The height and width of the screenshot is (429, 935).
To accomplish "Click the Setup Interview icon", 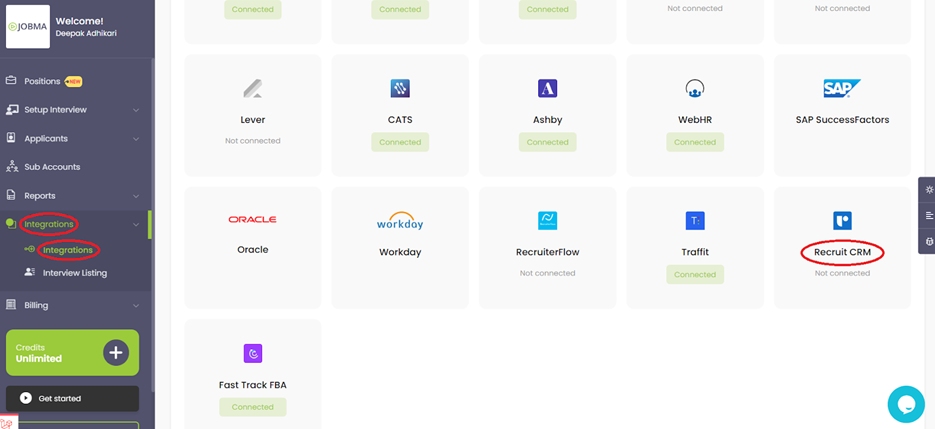I will [11, 110].
